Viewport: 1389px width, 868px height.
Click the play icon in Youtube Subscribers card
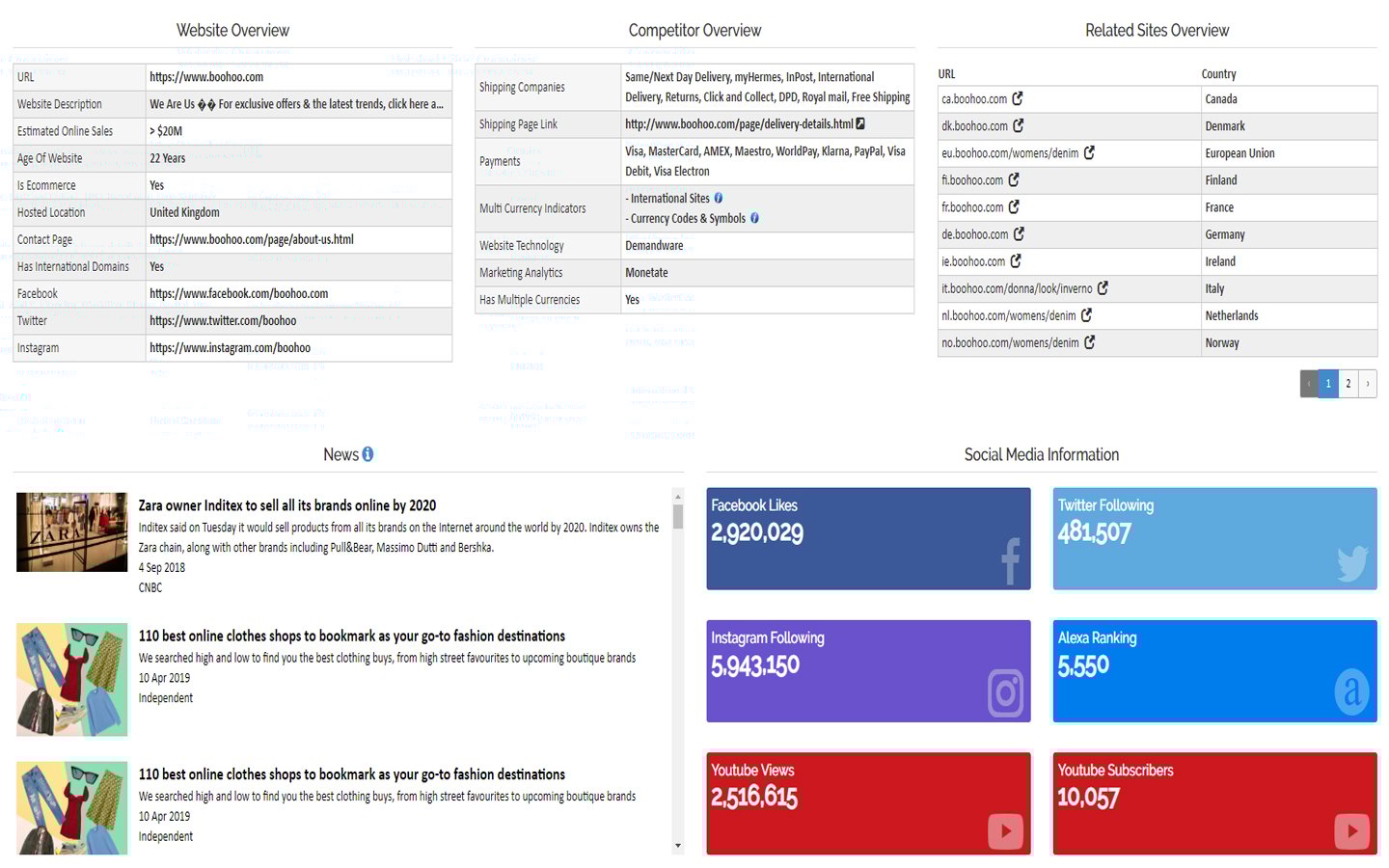(1352, 830)
